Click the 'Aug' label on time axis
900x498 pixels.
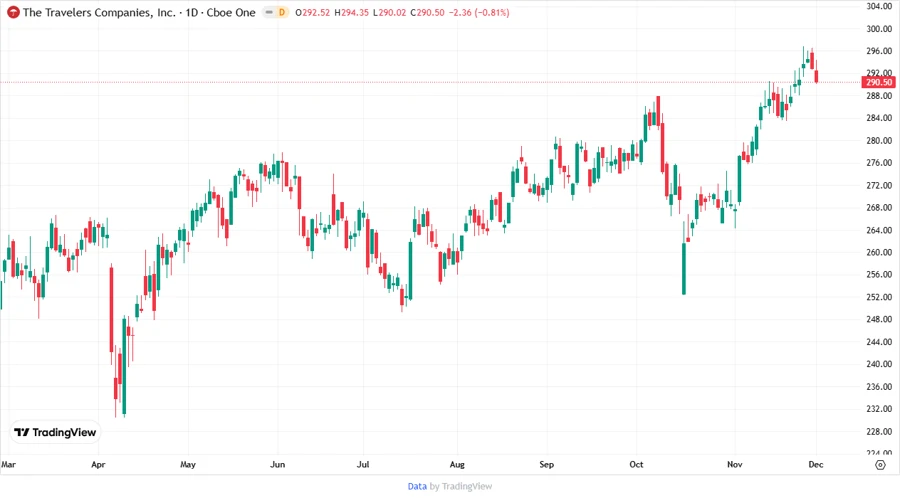457,464
